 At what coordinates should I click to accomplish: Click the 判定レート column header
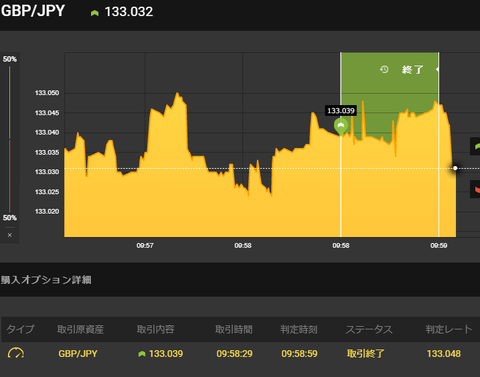[x=449, y=329]
